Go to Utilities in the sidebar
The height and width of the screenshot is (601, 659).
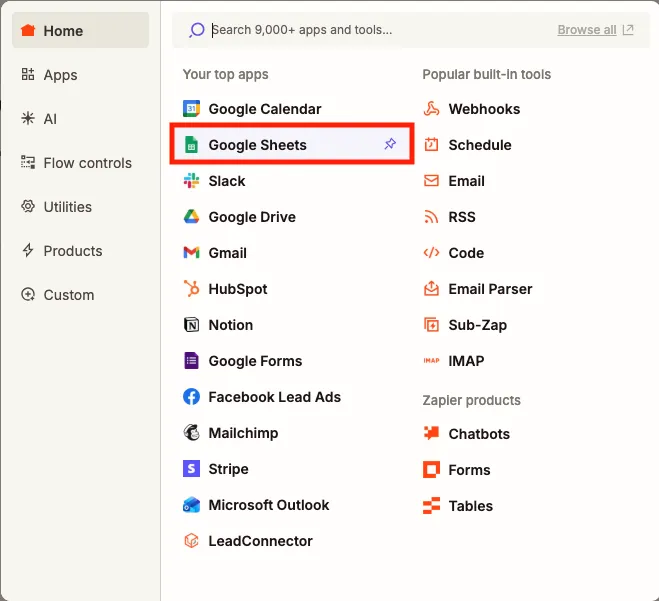coord(80,207)
